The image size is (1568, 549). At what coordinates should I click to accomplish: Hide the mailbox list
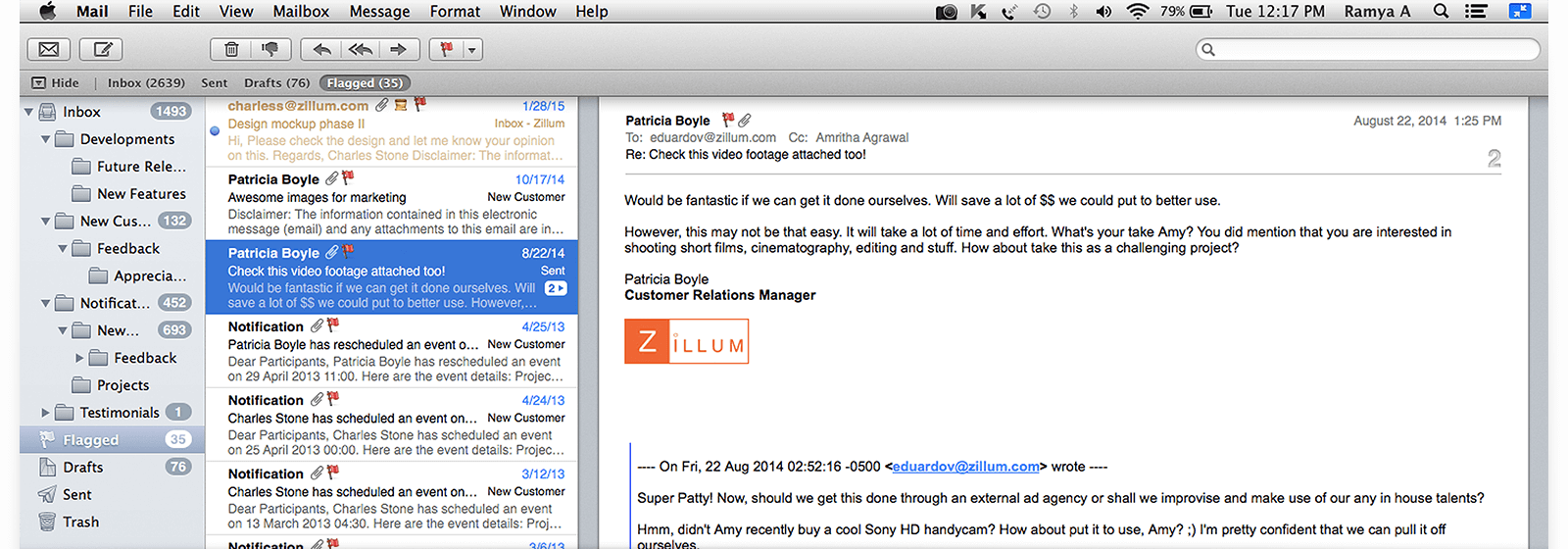(55, 83)
